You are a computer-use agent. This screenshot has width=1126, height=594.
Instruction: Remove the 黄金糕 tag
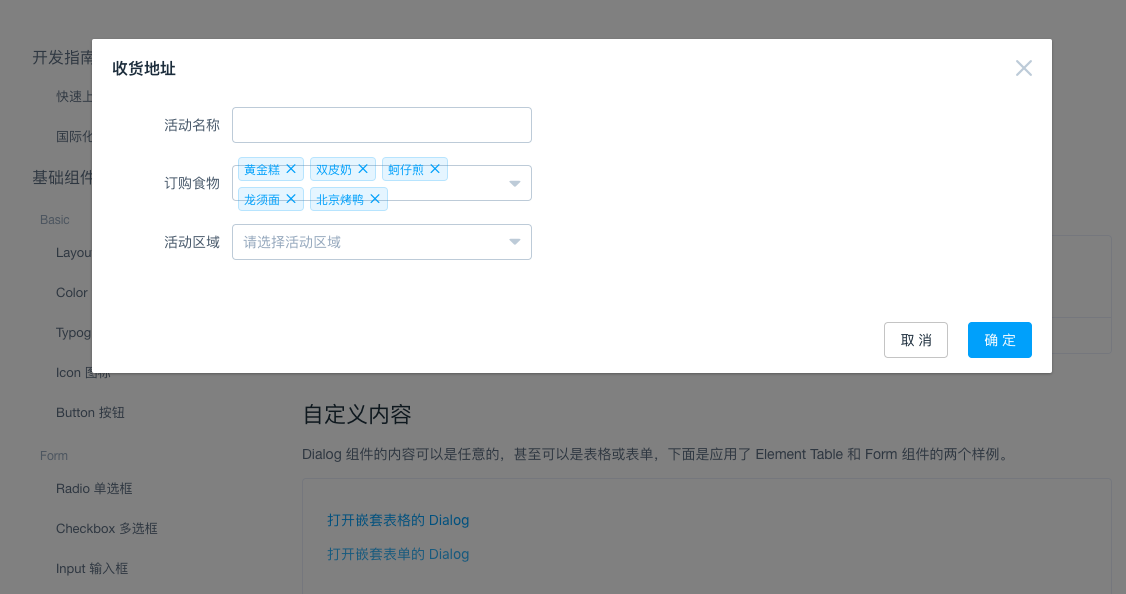tap(290, 168)
